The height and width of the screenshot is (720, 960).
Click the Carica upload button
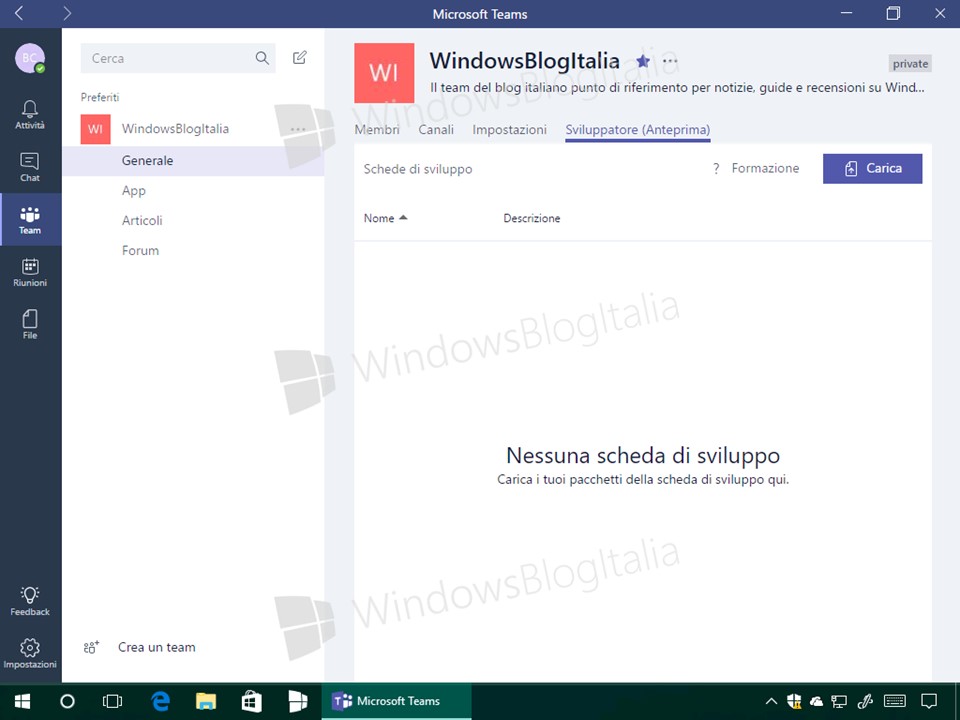coord(872,168)
